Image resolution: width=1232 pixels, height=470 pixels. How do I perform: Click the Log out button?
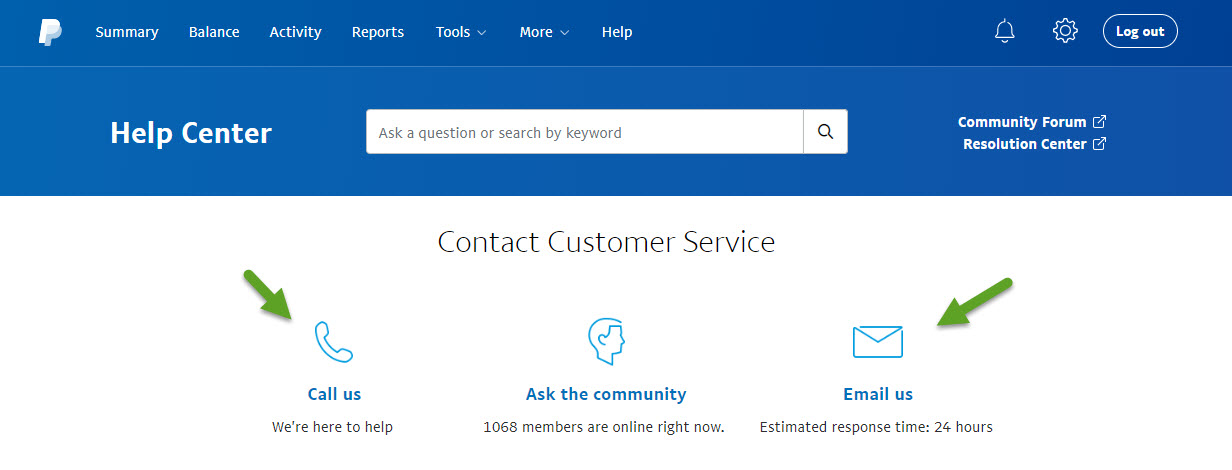click(x=1140, y=31)
